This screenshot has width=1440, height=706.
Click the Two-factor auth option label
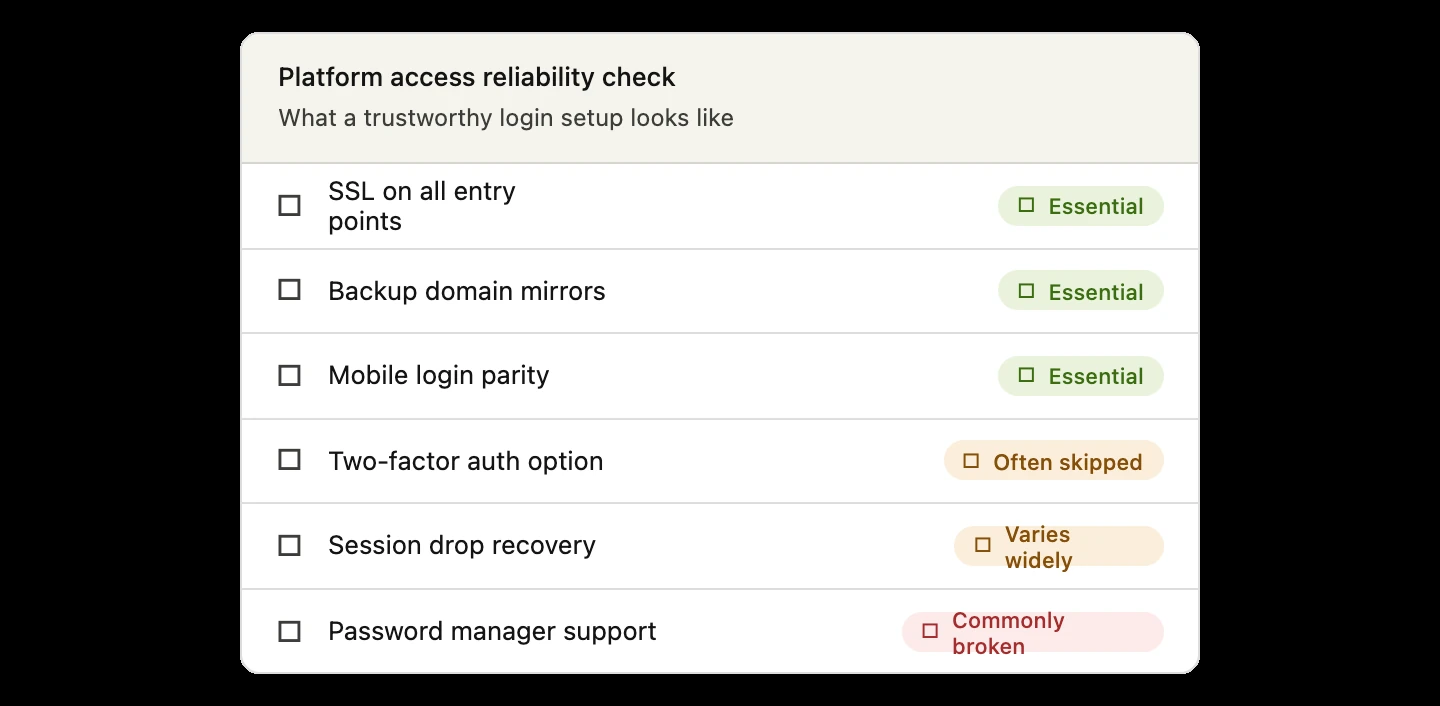[x=466, y=461]
